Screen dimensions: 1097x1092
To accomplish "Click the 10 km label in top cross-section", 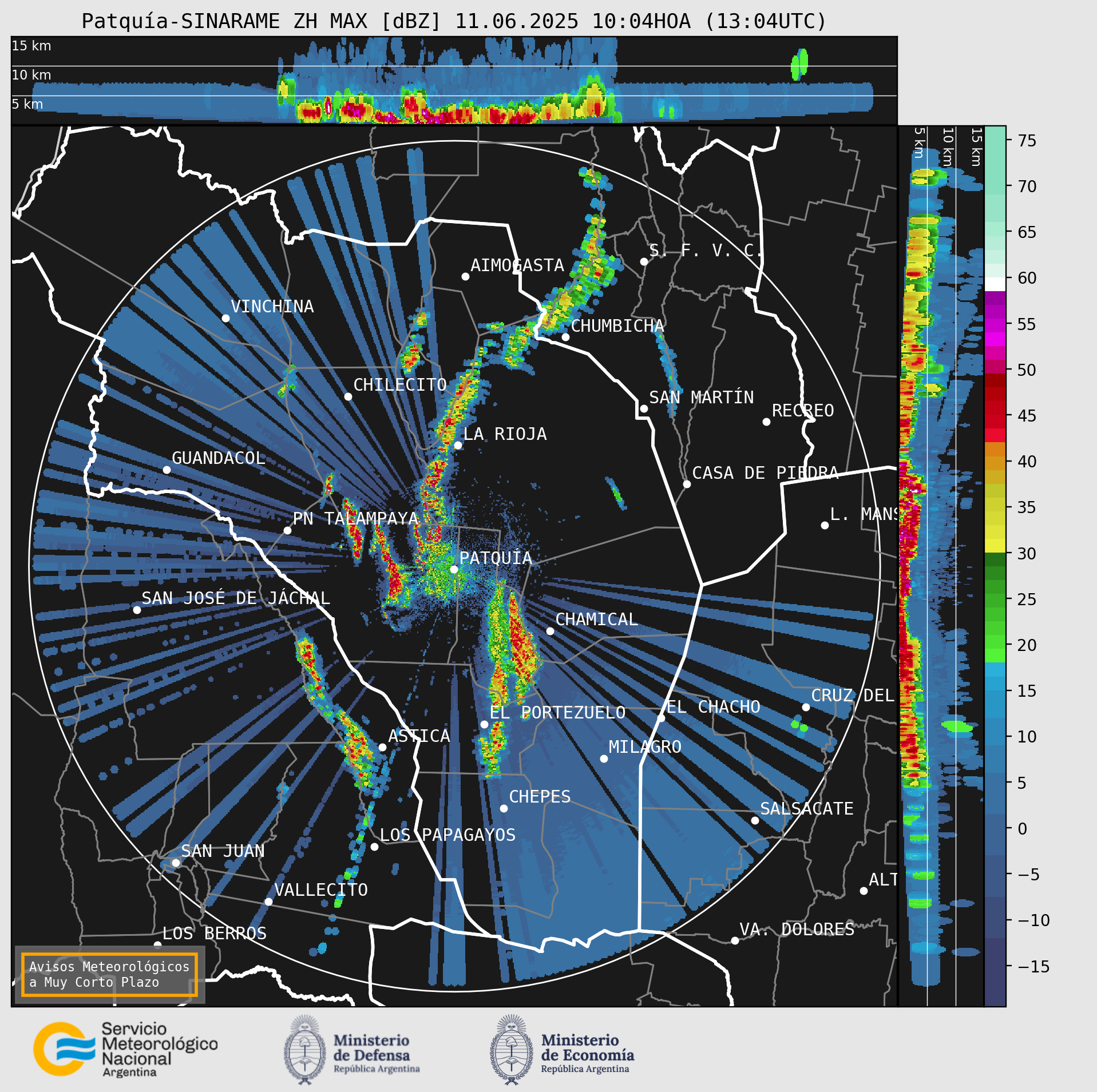I will click(31, 75).
